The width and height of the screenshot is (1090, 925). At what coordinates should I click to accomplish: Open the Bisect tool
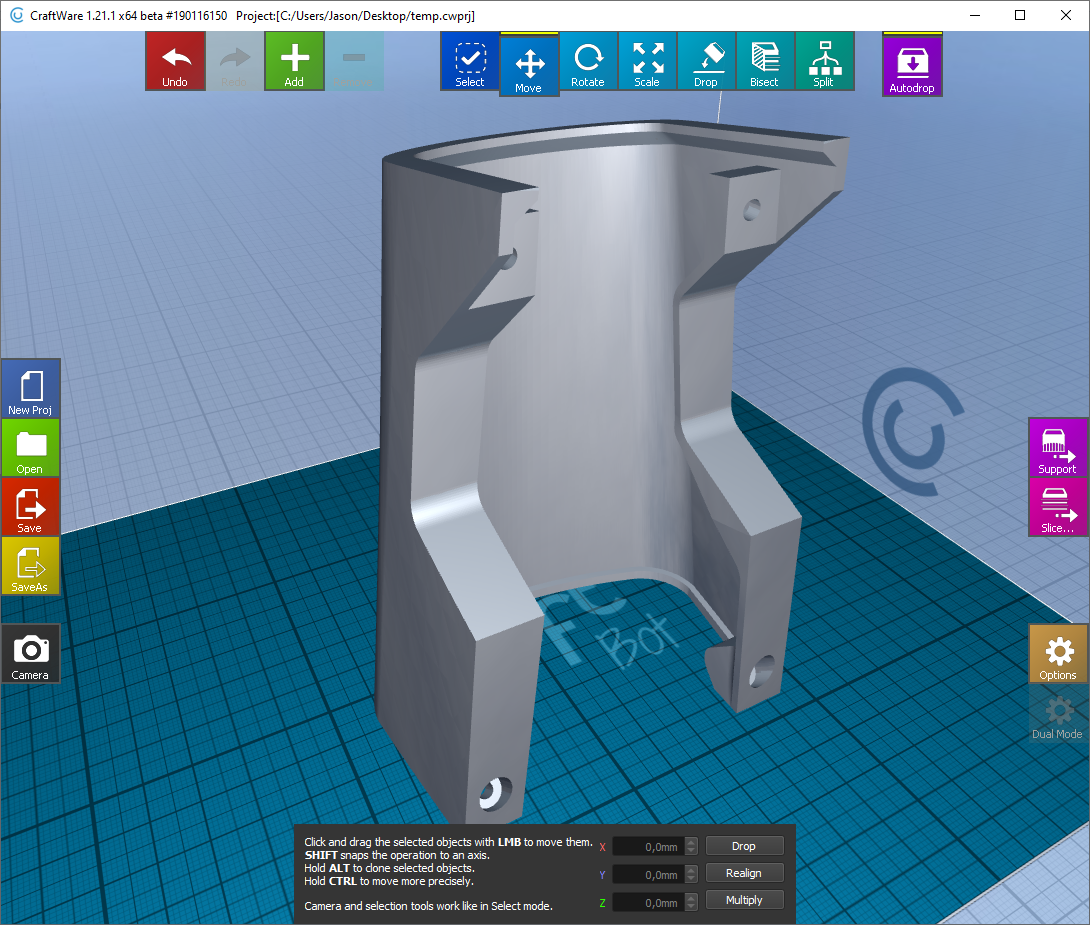click(x=765, y=61)
